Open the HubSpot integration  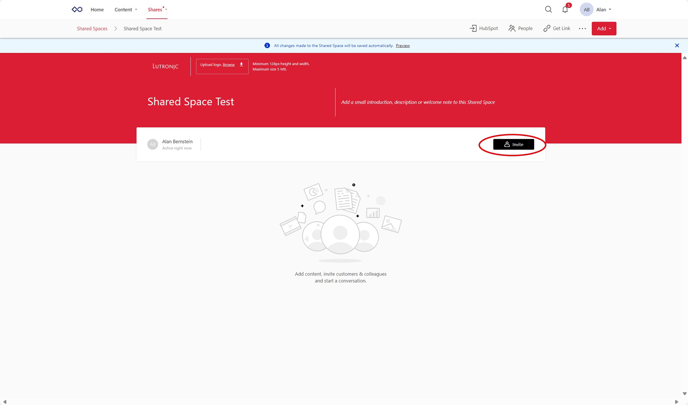point(484,29)
